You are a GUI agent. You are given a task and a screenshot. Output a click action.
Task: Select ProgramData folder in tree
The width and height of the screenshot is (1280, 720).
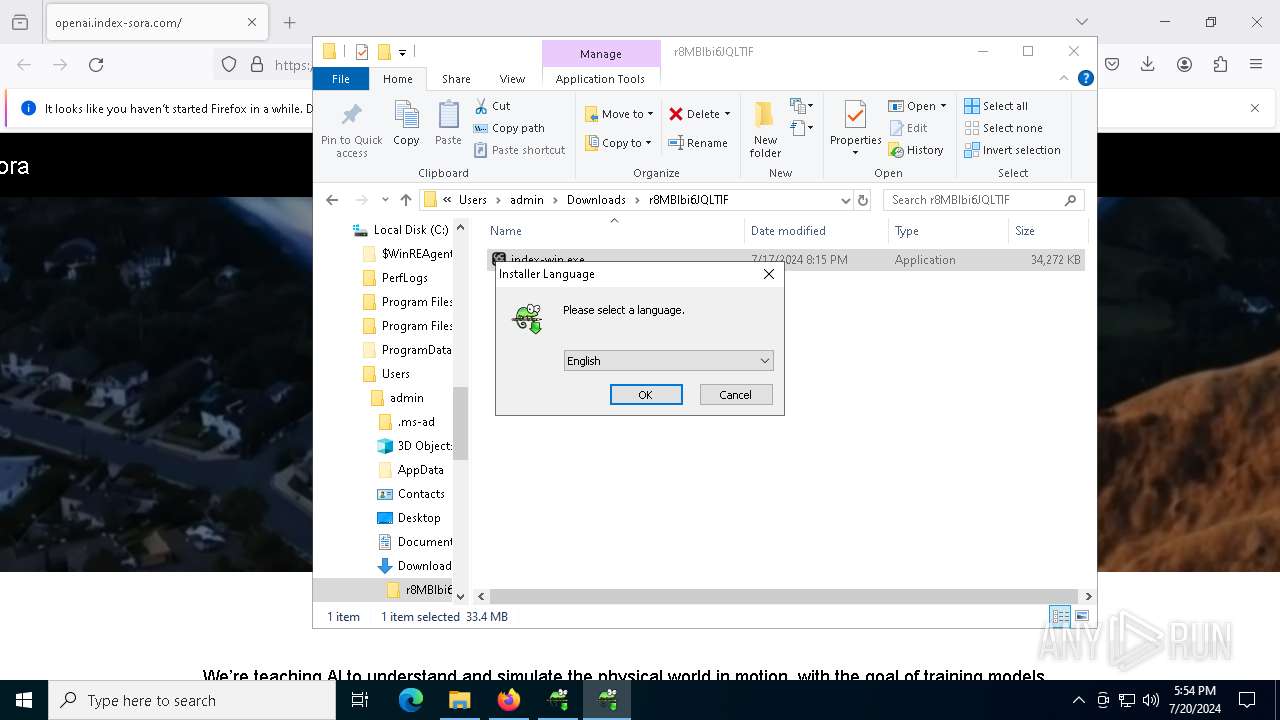tap(407, 350)
